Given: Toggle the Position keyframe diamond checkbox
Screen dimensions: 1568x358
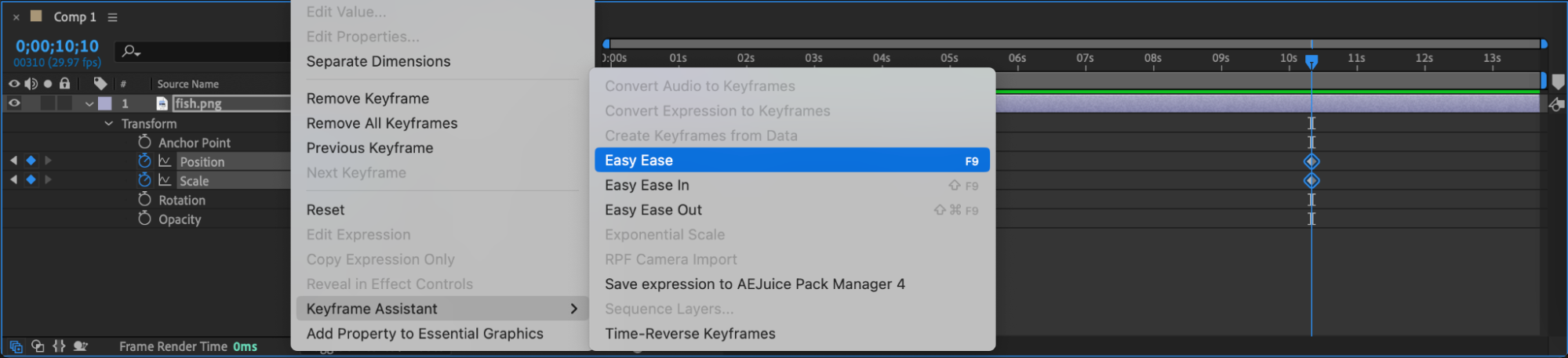Looking at the screenshot, I should pos(31,161).
